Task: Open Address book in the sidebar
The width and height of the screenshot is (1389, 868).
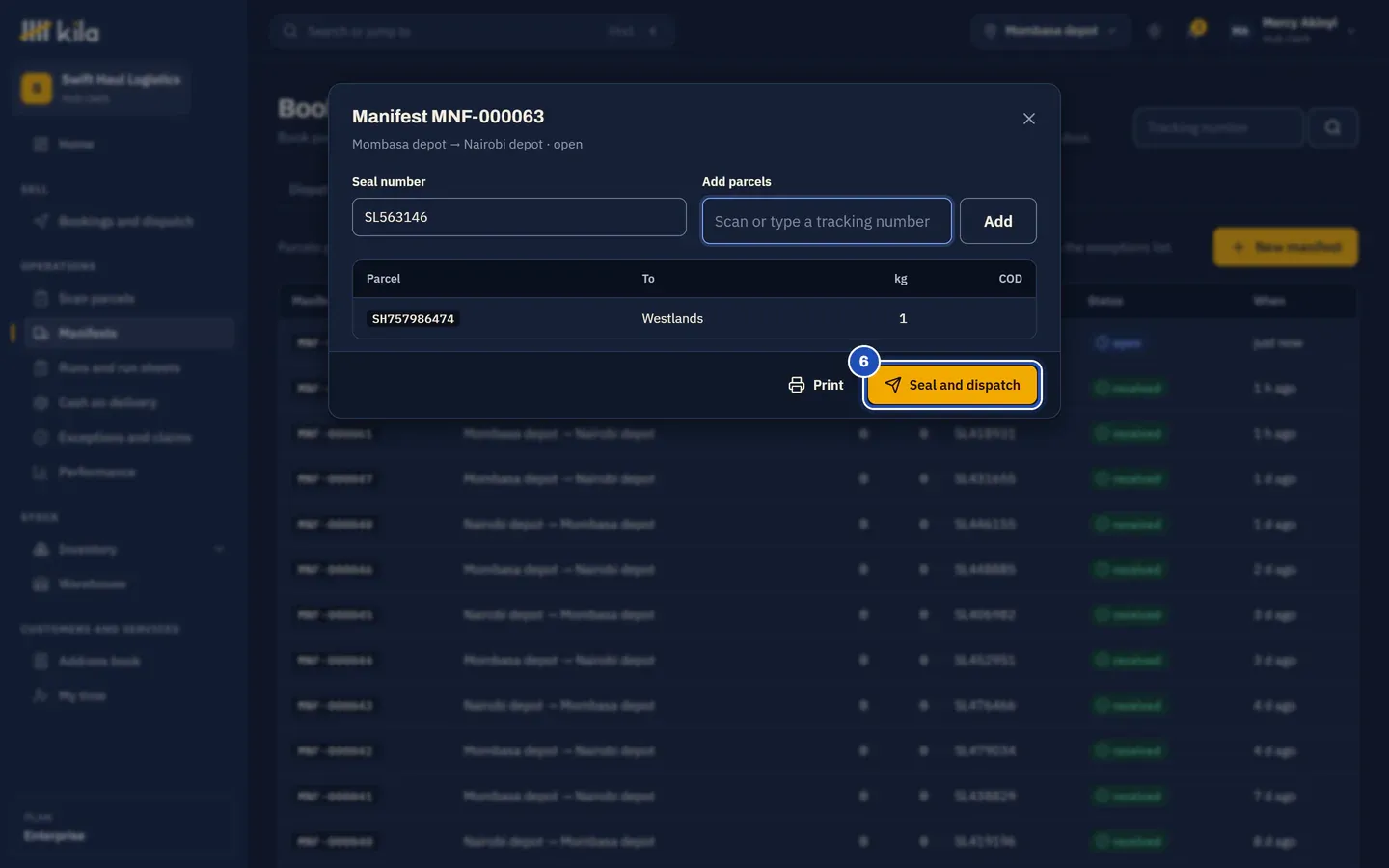Action: pos(128,662)
